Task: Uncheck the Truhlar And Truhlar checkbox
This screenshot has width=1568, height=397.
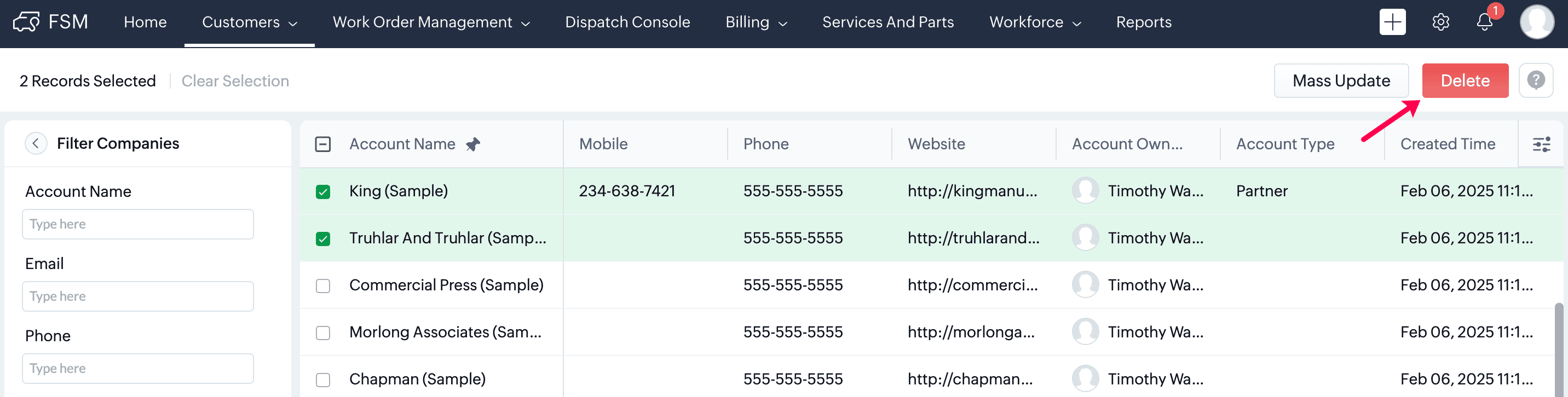Action: point(322,238)
